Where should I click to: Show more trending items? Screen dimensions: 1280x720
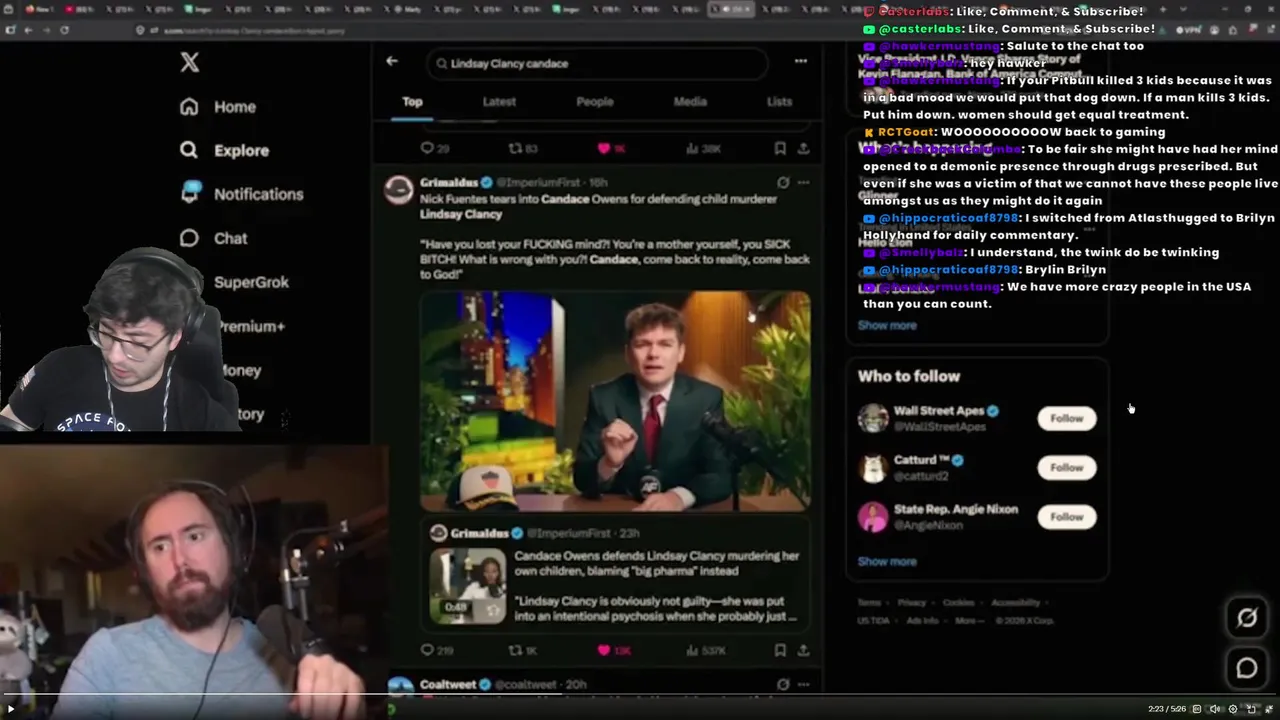(x=887, y=325)
